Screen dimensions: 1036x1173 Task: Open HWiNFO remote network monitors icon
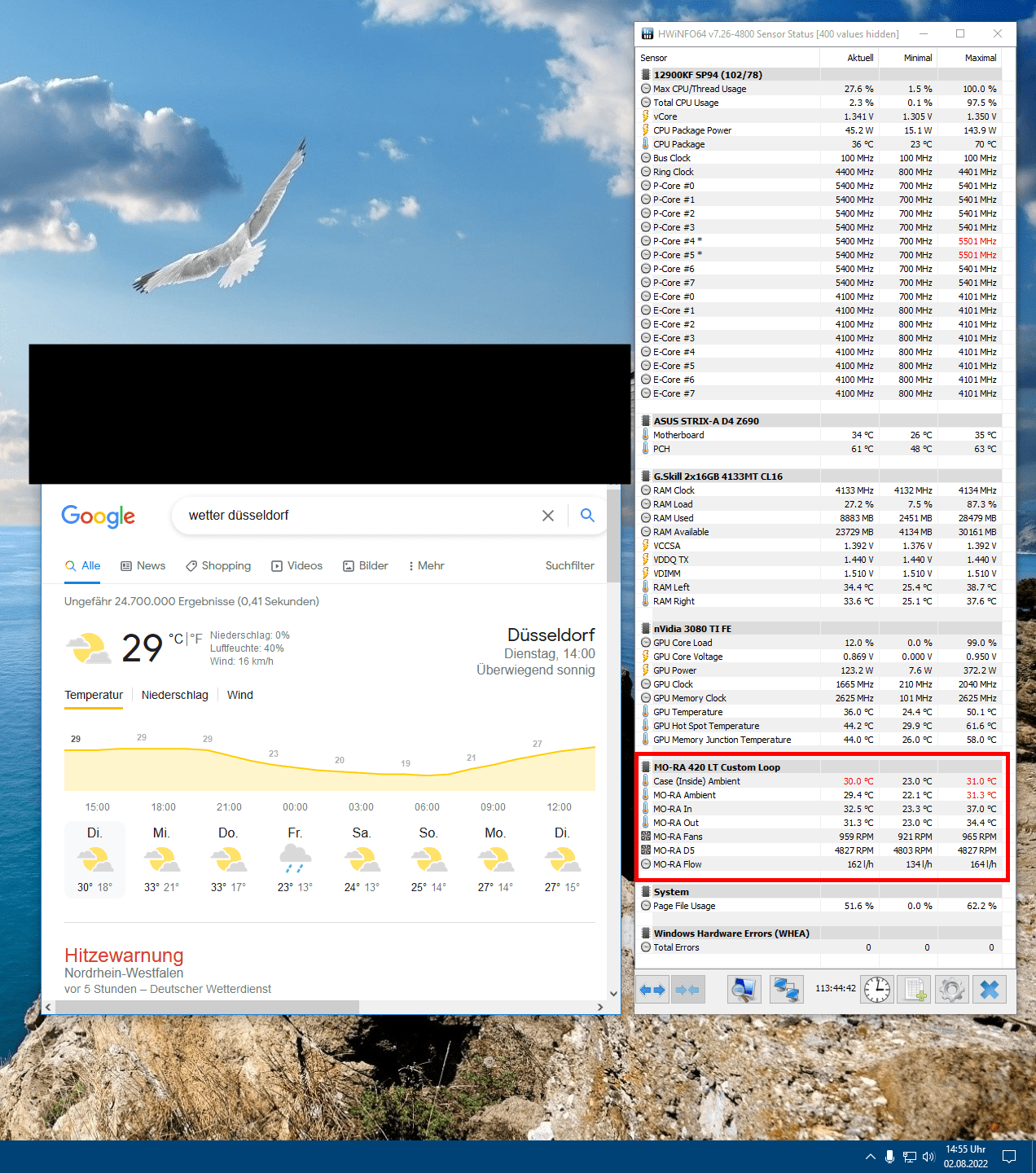[787, 990]
